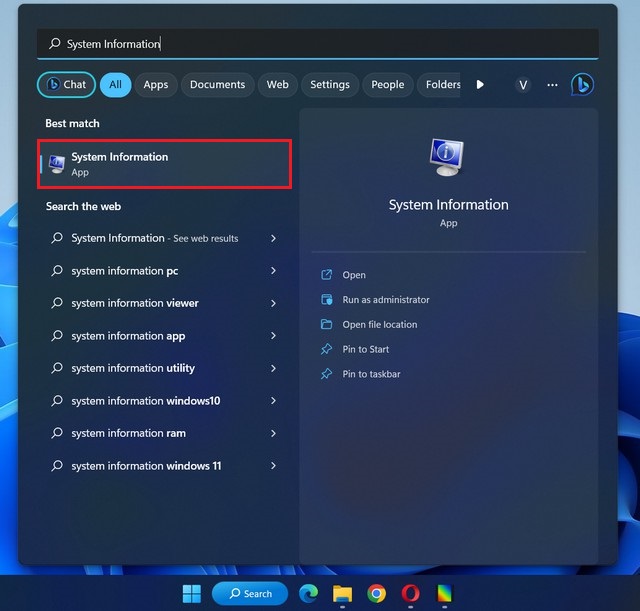Select the All filter tab
Screen dimensions: 640x611
tap(115, 84)
